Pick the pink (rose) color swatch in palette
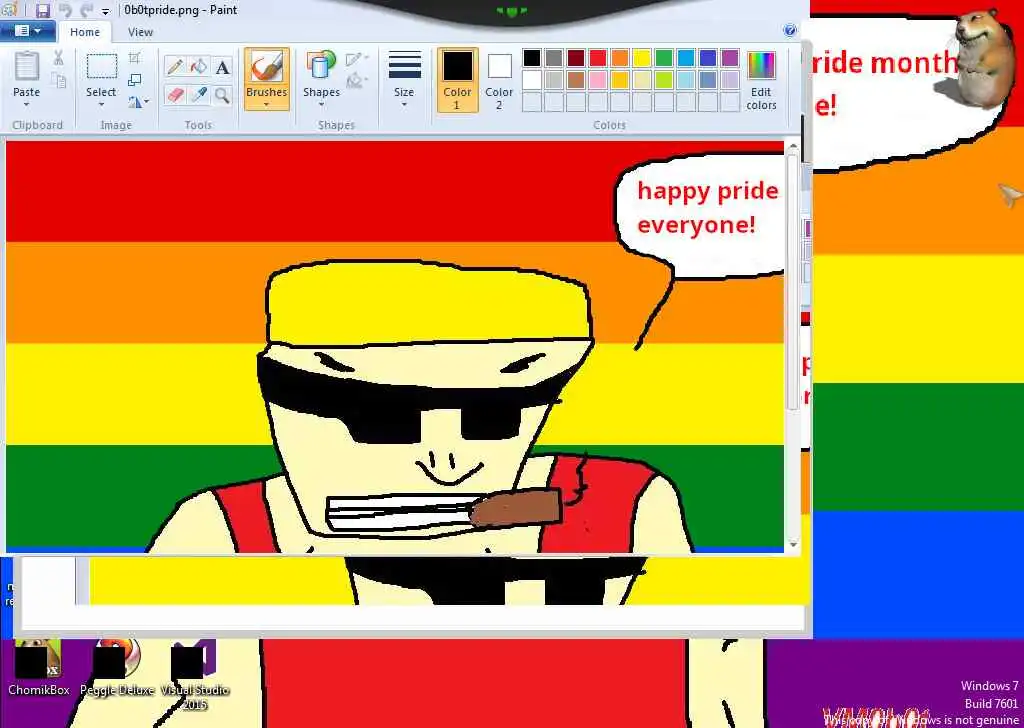Screen dimensions: 1024x728 coord(598,80)
